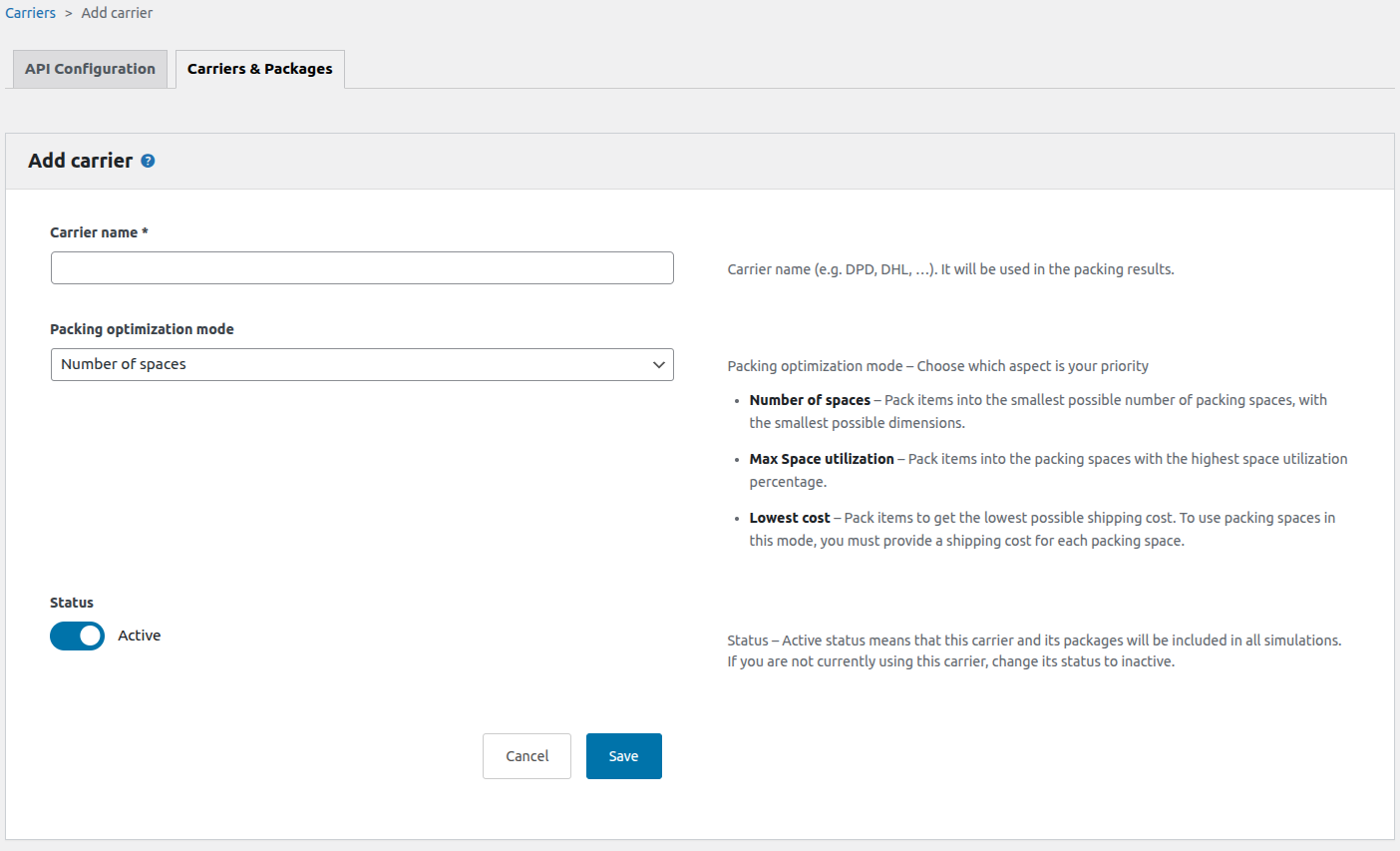1400x851 pixels.
Task: Switch to the API Configuration tab
Action: coord(89,69)
